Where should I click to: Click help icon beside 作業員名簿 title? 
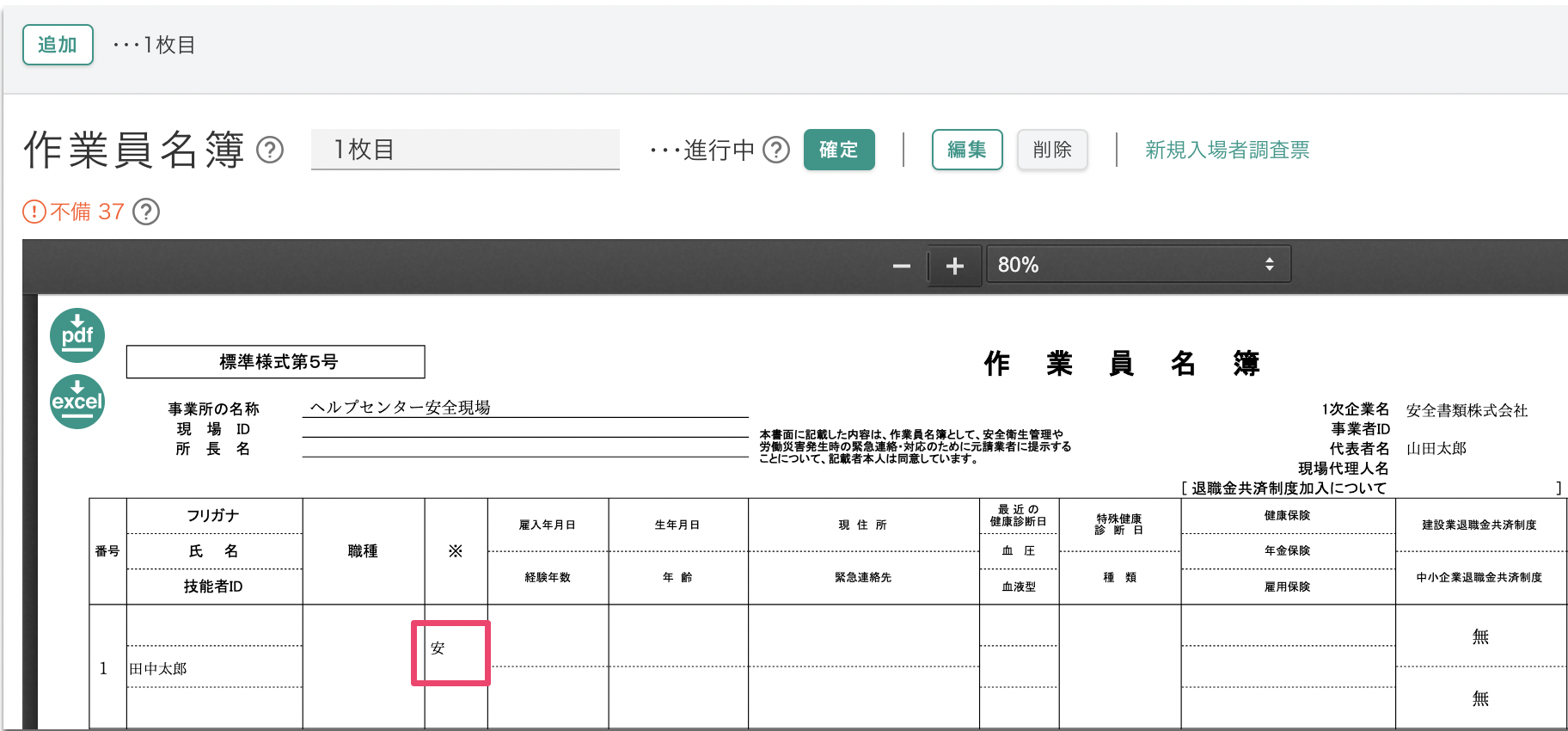(270, 150)
